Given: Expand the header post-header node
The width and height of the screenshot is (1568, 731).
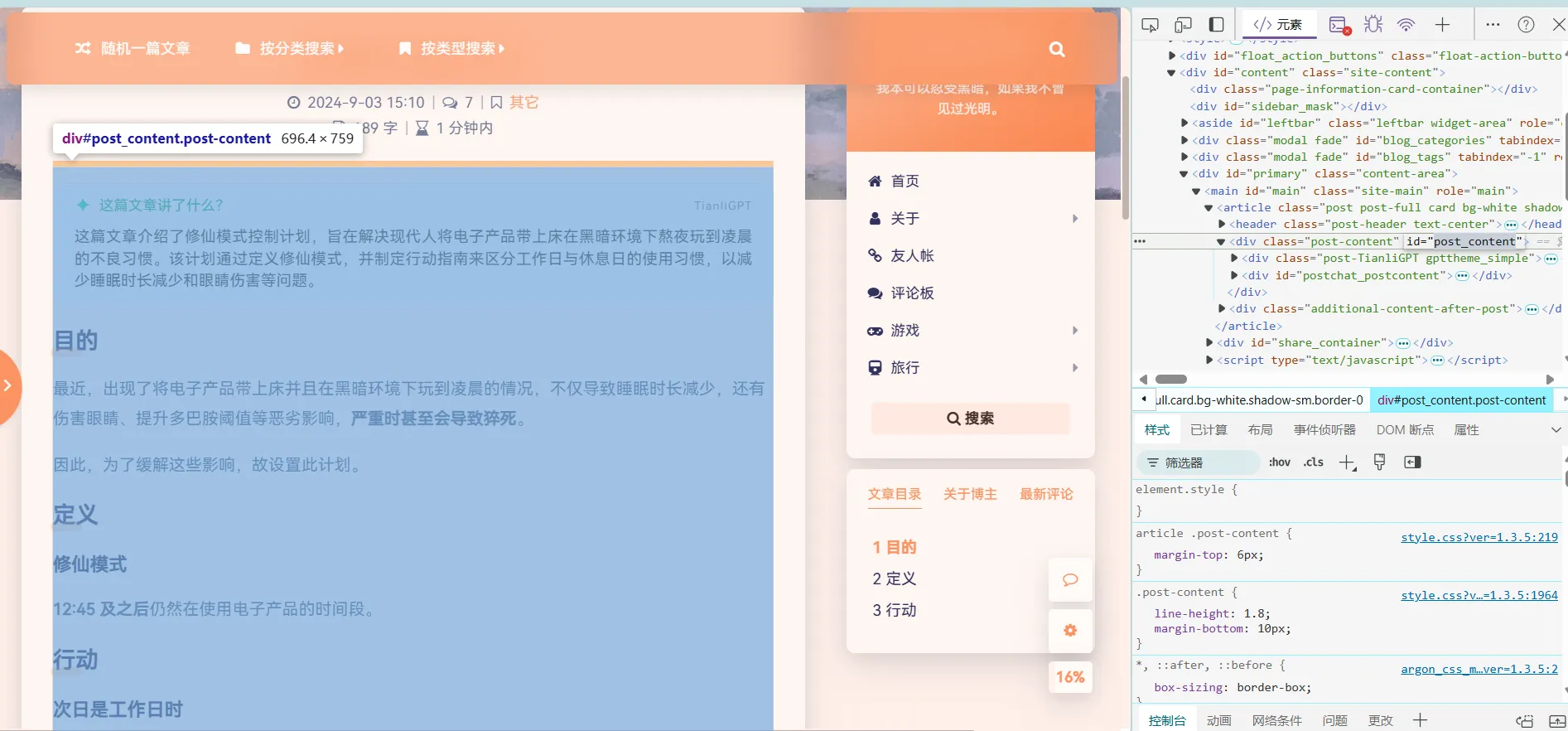Looking at the screenshot, I should (1222, 224).
